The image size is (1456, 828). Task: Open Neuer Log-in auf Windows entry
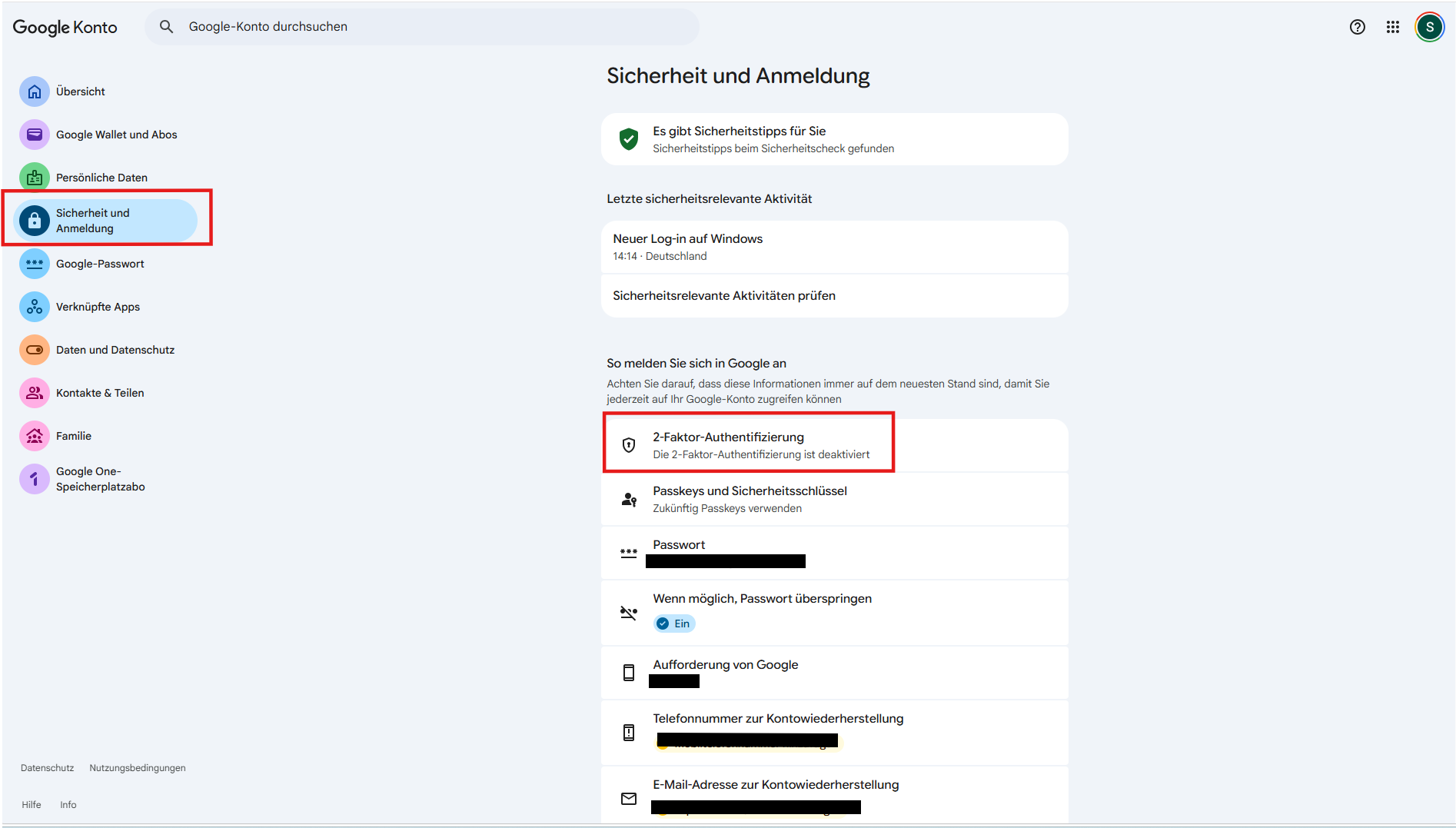(835, 247)
